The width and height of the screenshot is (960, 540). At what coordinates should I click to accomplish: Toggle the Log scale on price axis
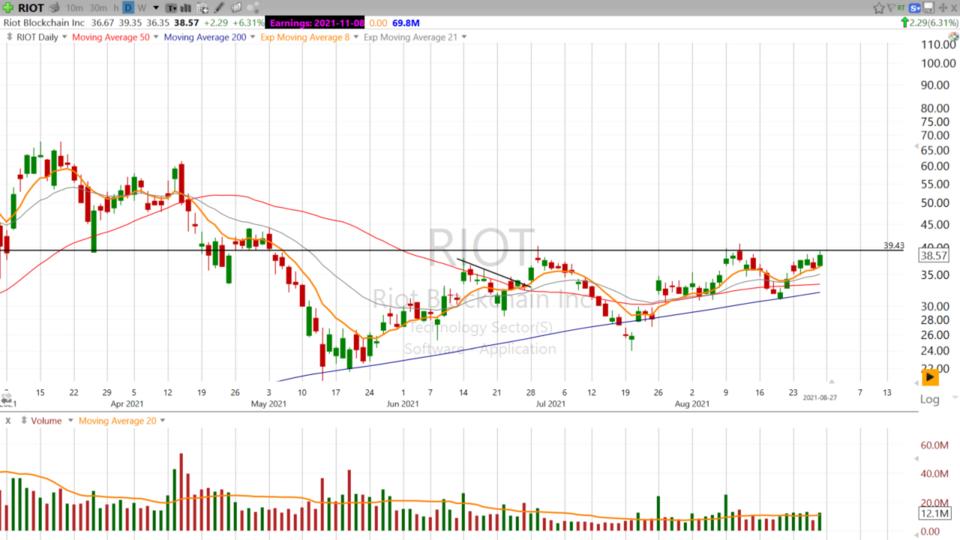930,398
